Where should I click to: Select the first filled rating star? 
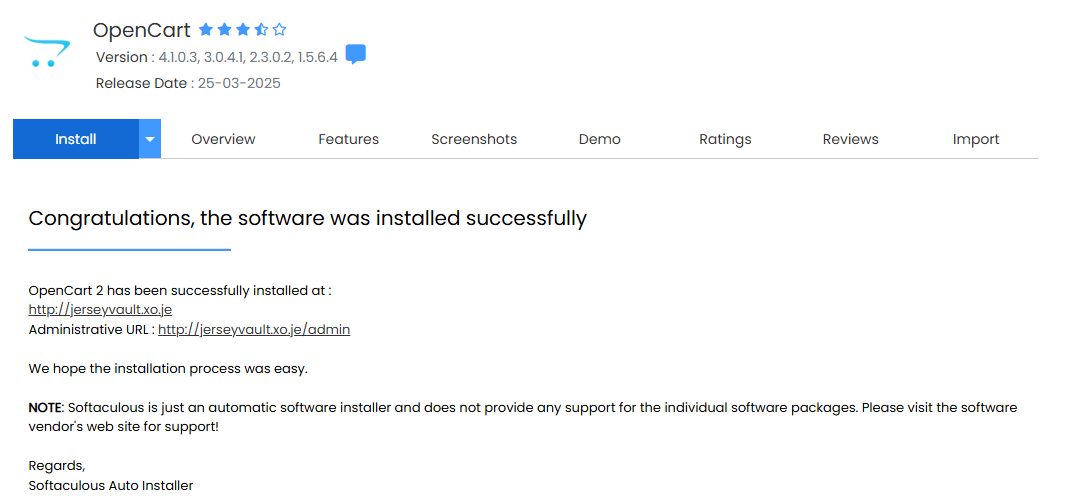(x=205, y=29)
